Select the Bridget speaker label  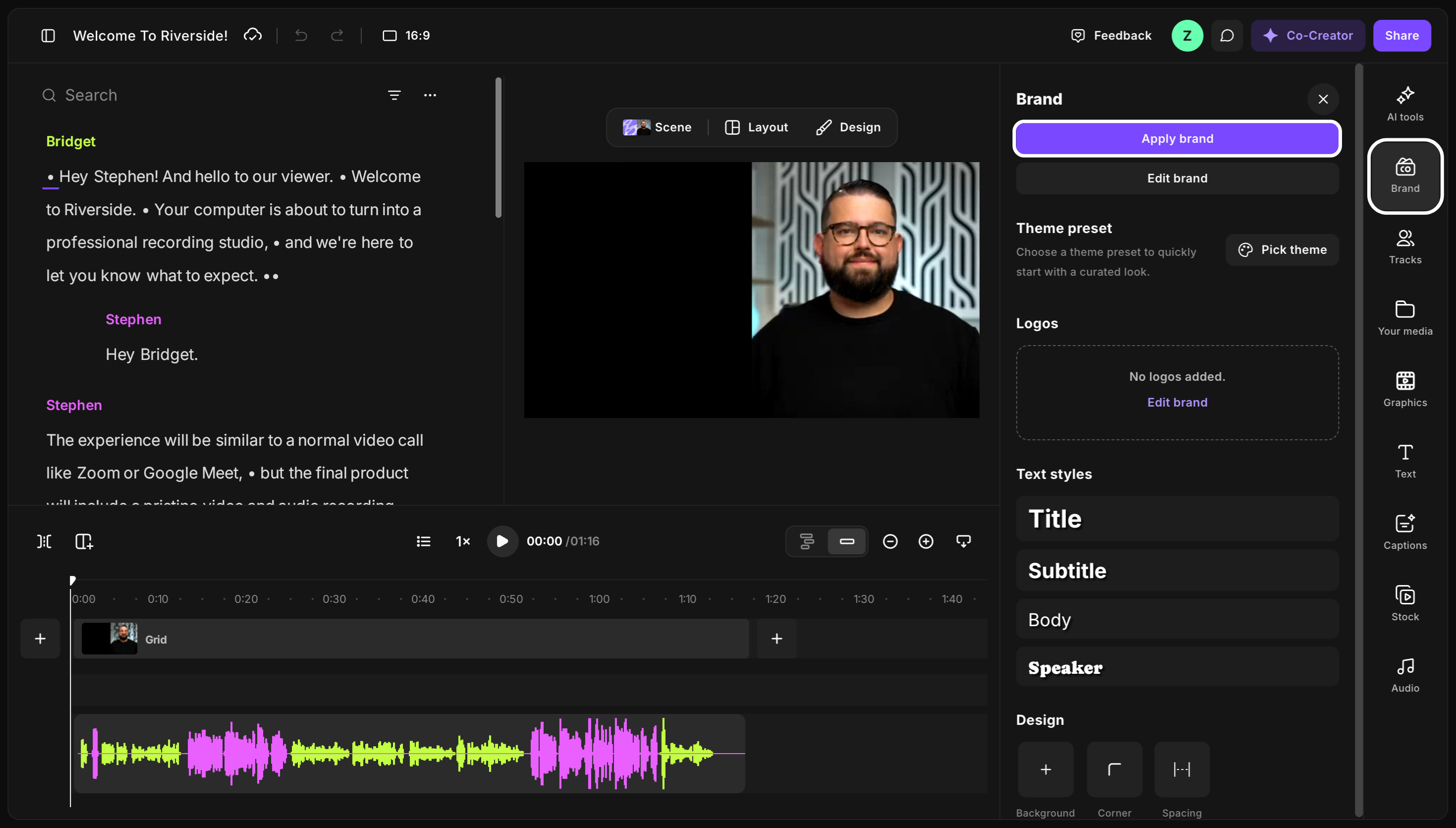click(70, 141)
